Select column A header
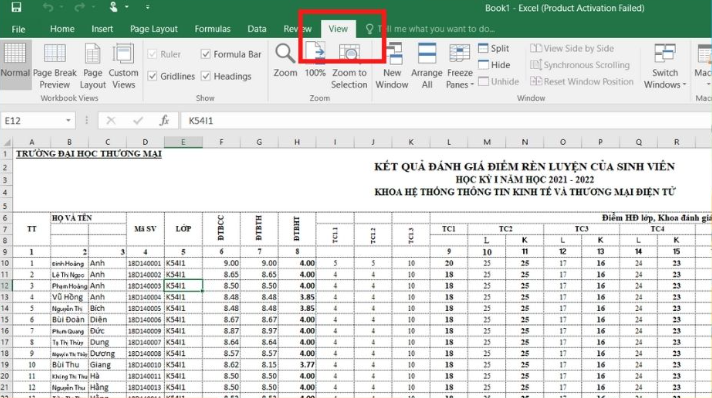The width and height of the screenshot is (712, 398). [x=31, y=142]
